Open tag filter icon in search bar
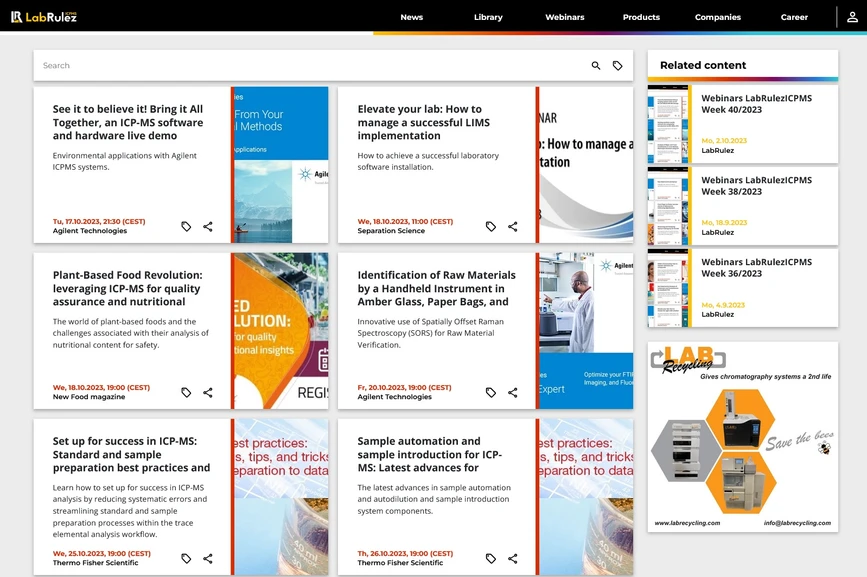 618,66
